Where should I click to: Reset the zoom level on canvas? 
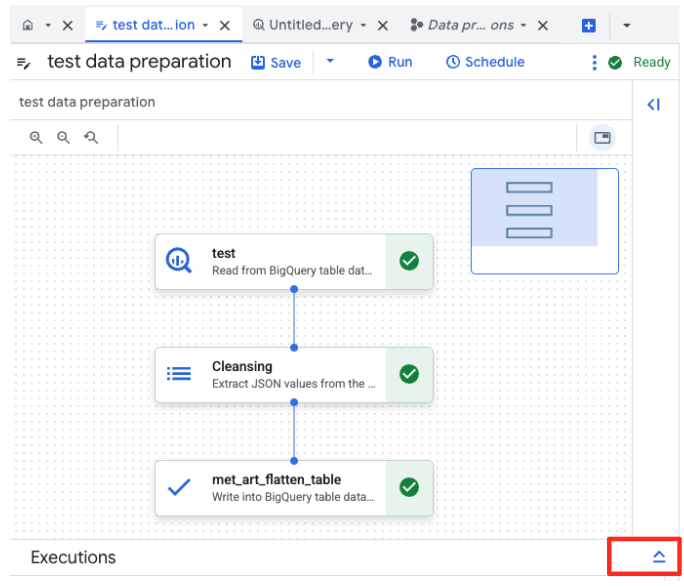pyautogui.click(x=91, y=138)
